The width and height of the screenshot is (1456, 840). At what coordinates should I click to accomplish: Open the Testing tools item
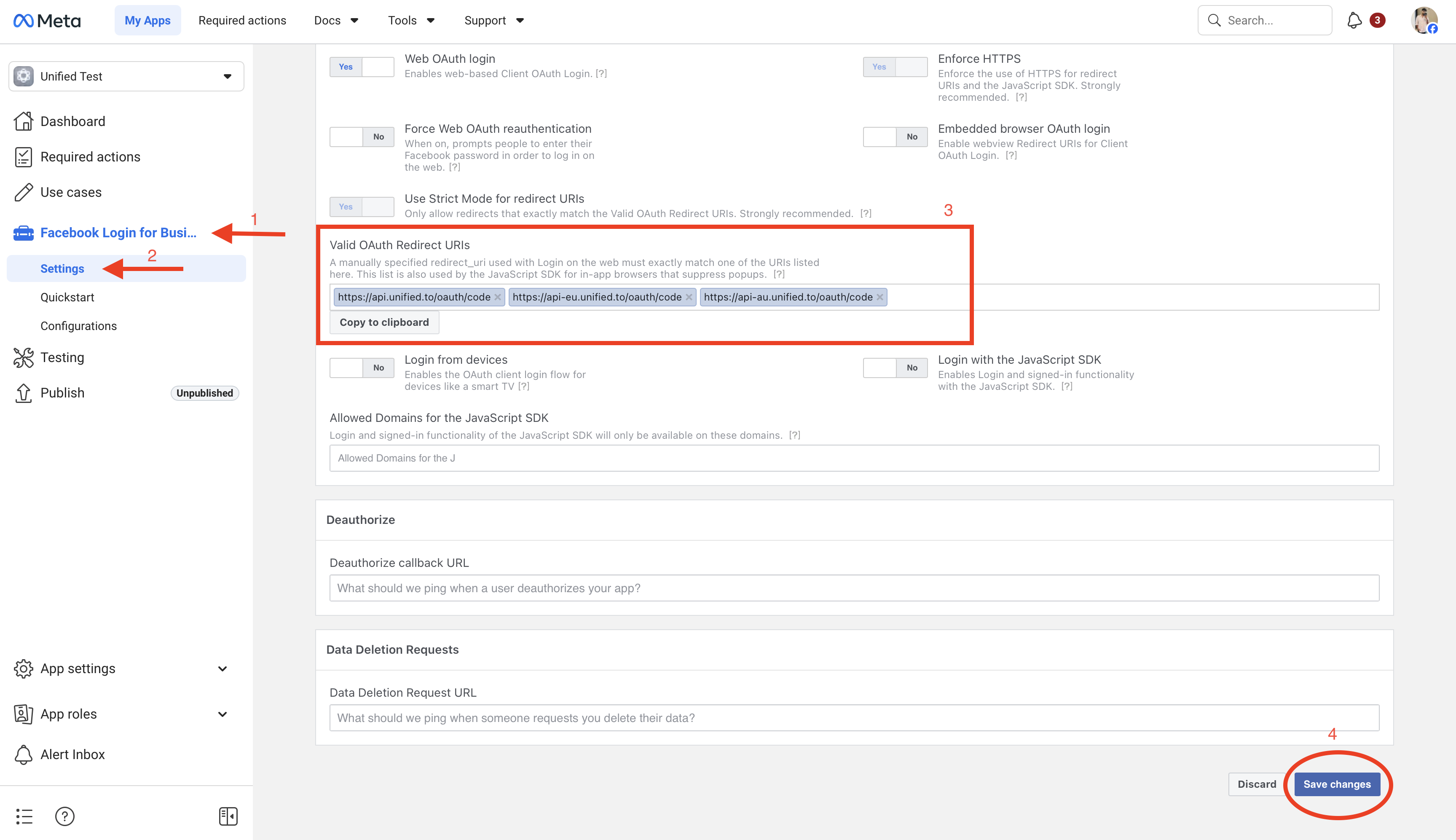tap(62, 358)
